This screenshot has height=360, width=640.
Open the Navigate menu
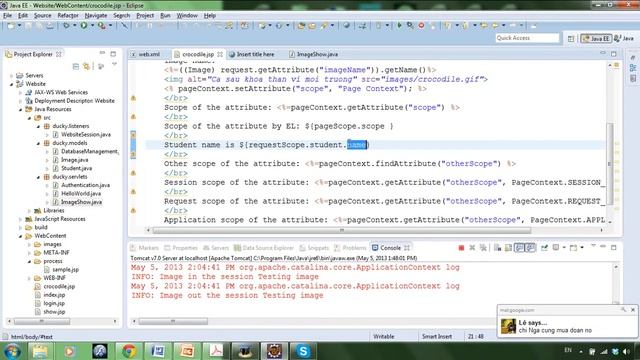coord(96,16)
